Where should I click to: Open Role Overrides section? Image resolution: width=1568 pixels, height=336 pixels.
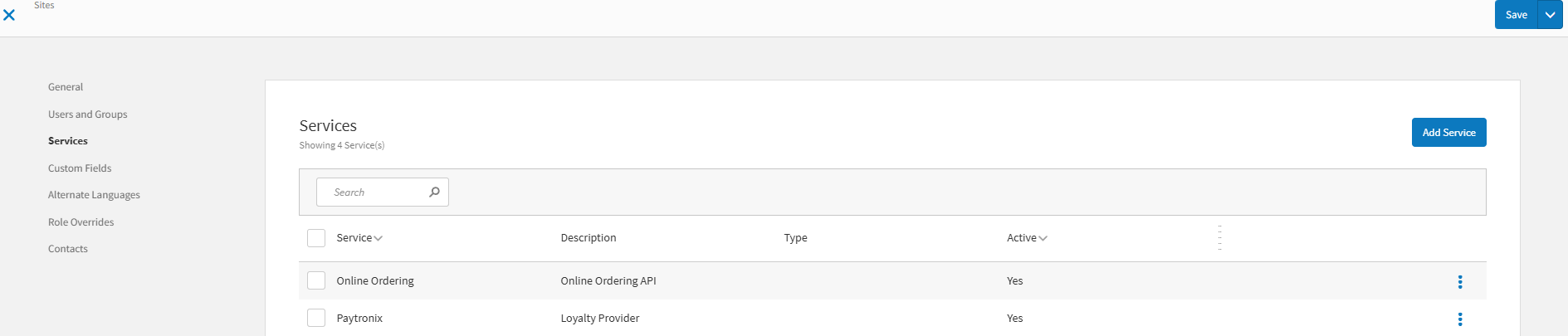click(81, 222)
